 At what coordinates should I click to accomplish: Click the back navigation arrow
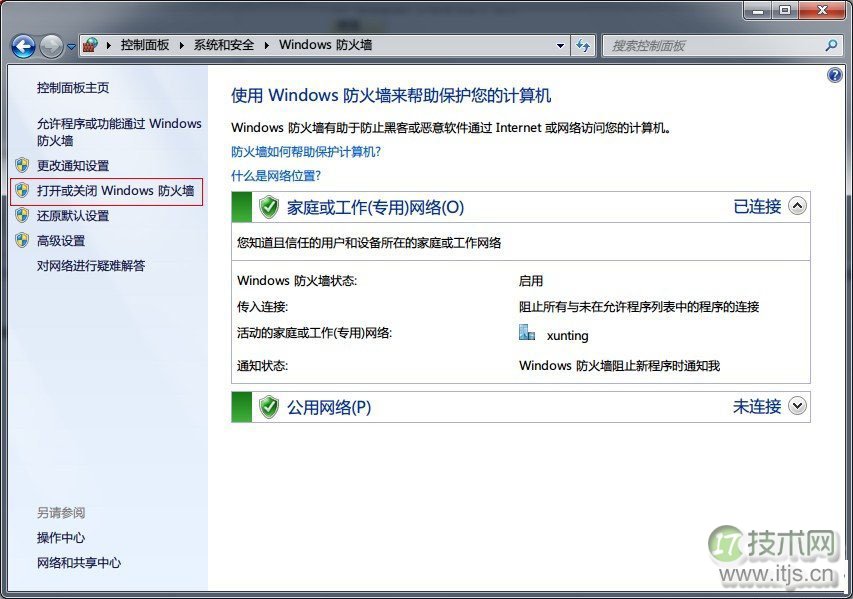(22, 46)
